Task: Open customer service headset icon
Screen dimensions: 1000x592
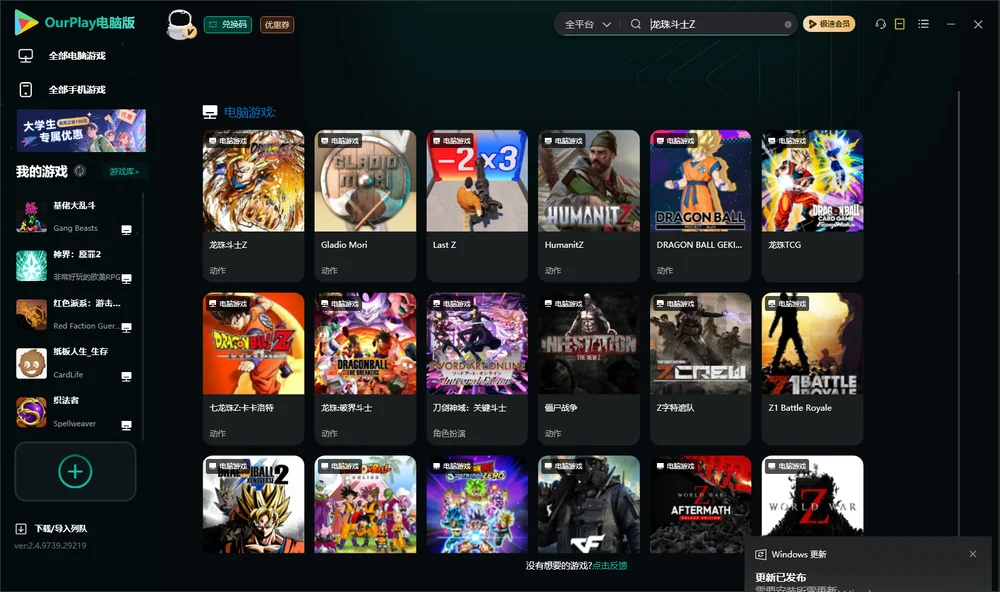Action: (x=881, y=24)
